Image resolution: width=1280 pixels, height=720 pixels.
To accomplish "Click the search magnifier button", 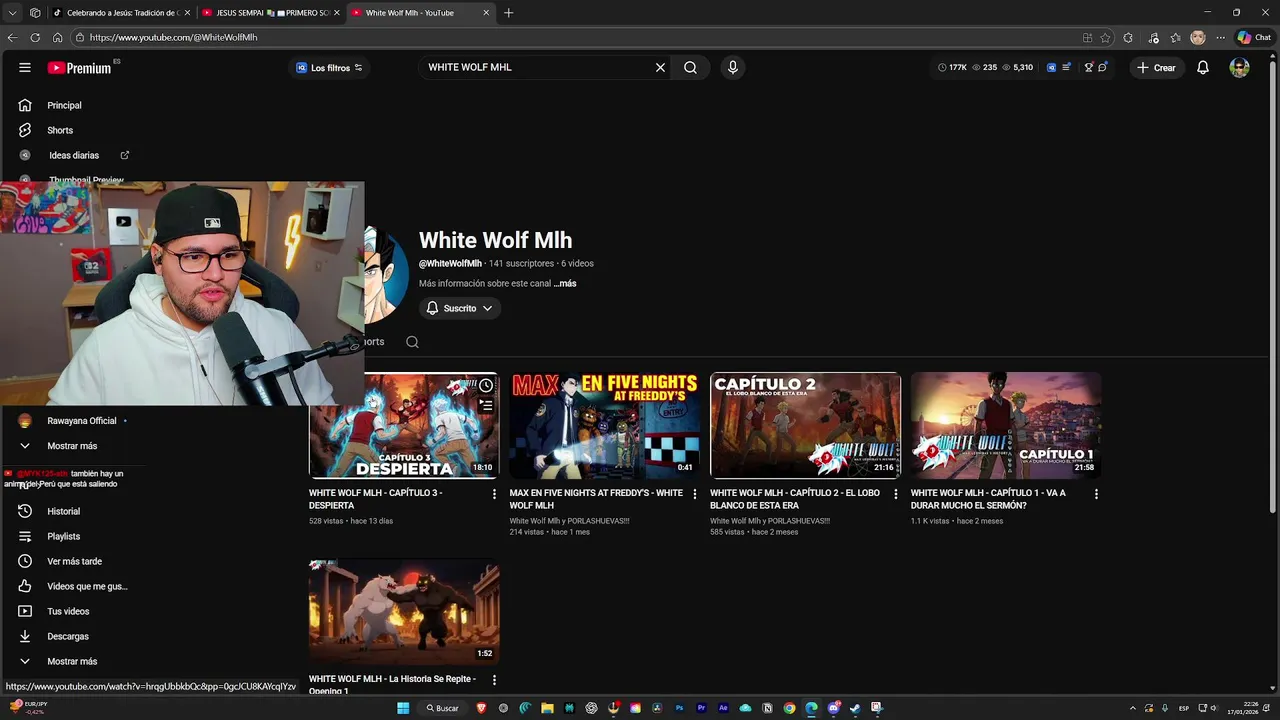I will [x=690, y=67].
